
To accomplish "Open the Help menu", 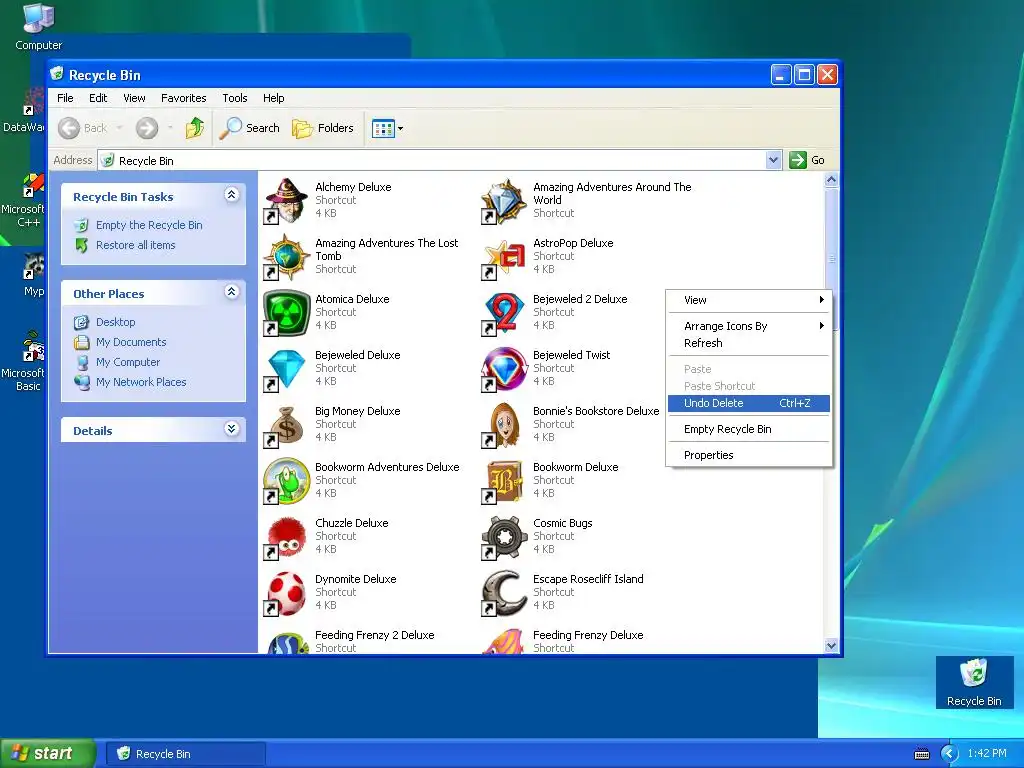I will point(274,98).
